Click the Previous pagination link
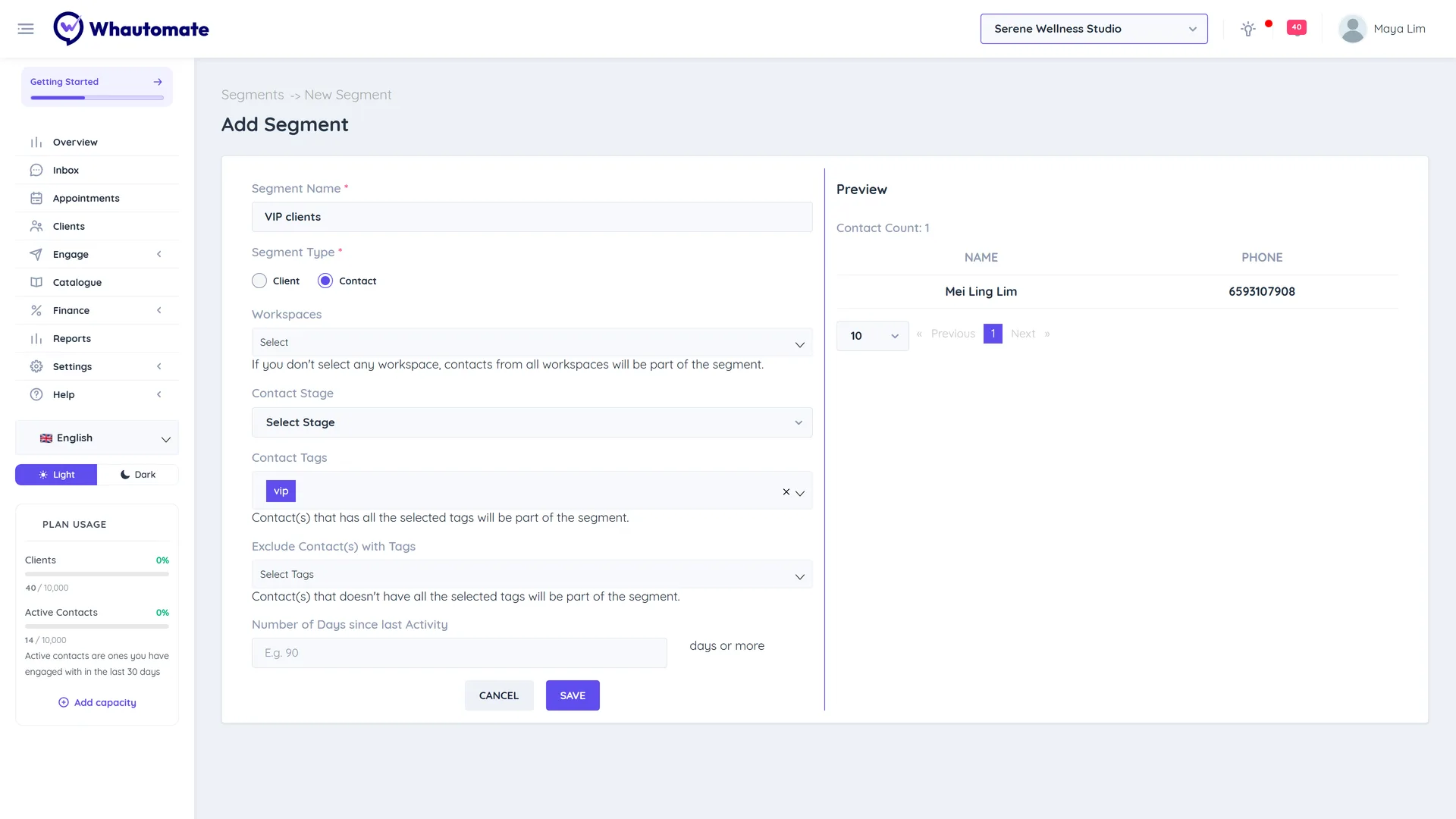1456x819 pixels. click(953, 334)
